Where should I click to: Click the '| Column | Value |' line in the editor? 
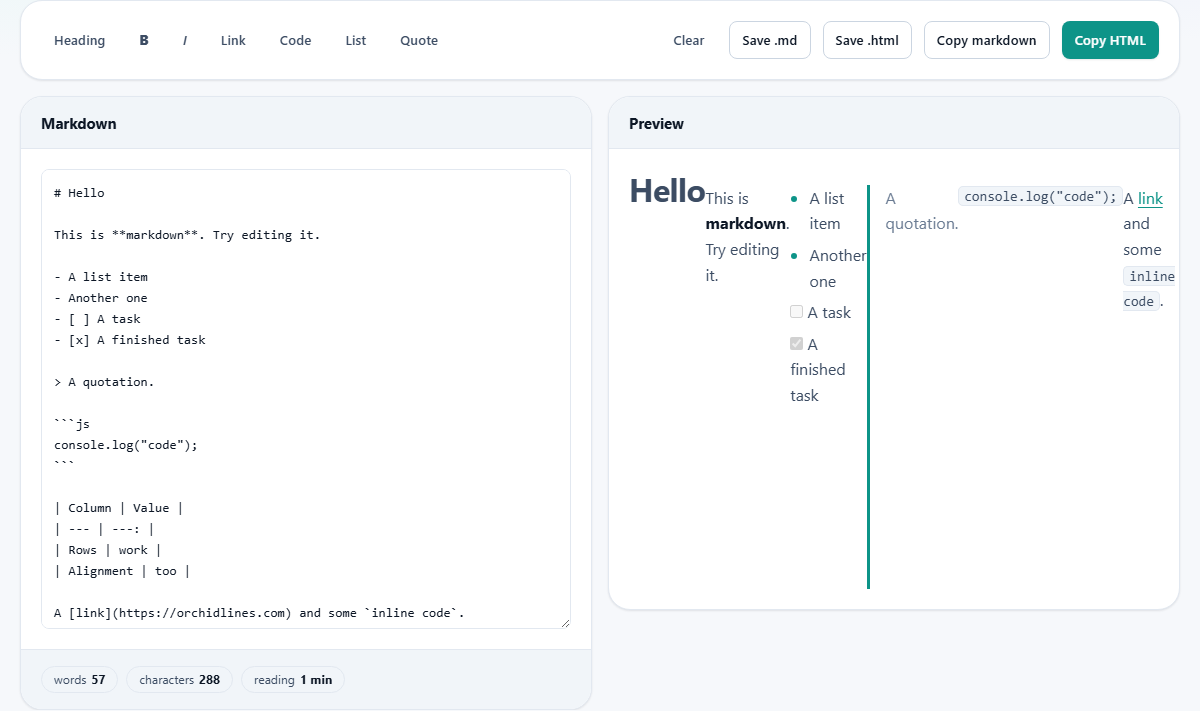pos(119,508)
